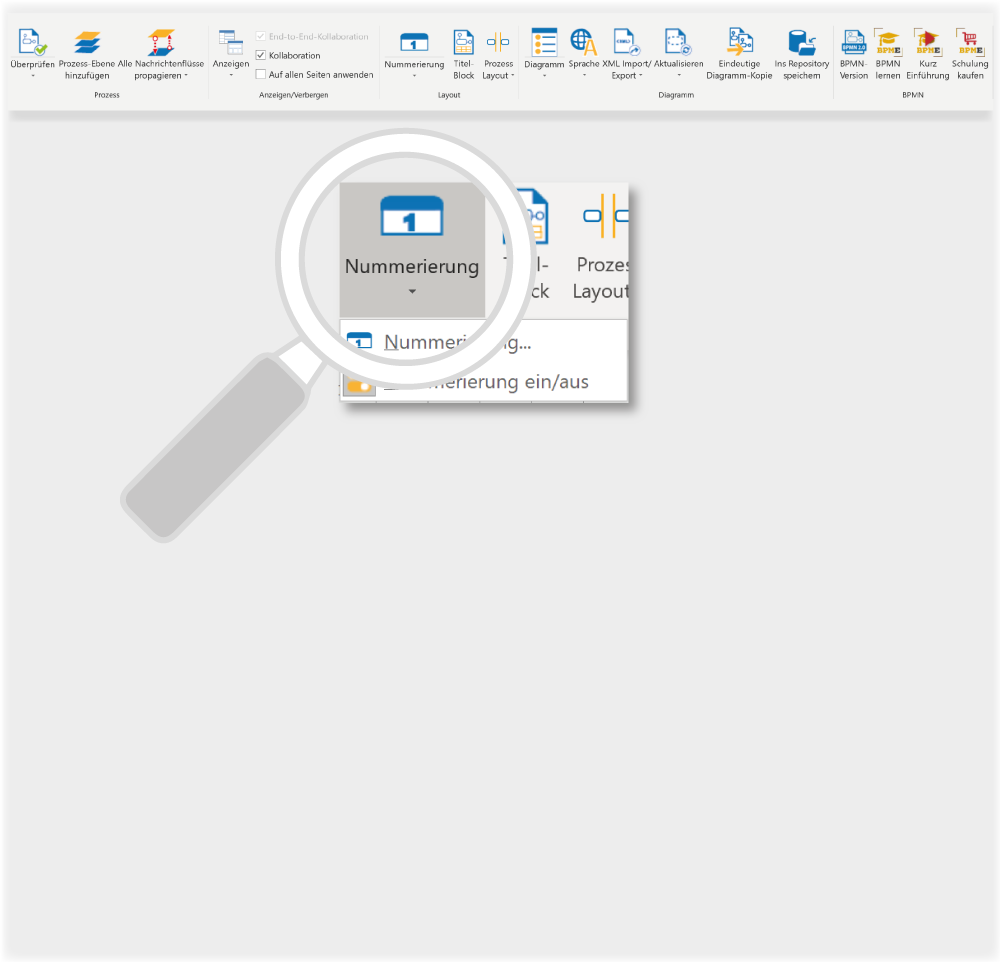Screen dimensions: 1000x962
Task: Click the BPMN lernen icon
Action: (x=888, y=42)
